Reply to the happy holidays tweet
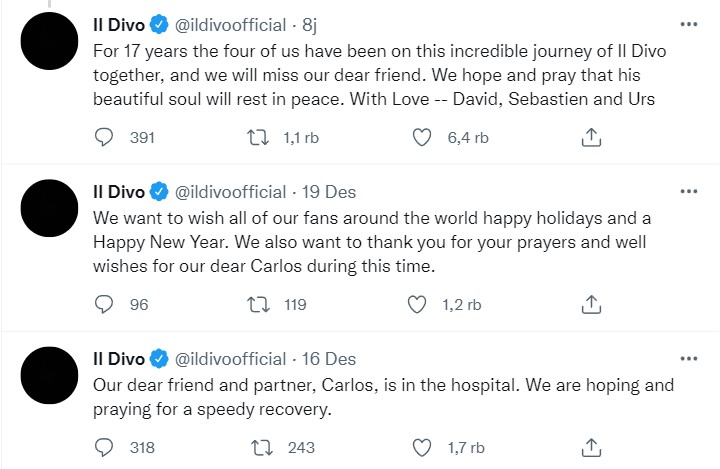 coord(104,304)
